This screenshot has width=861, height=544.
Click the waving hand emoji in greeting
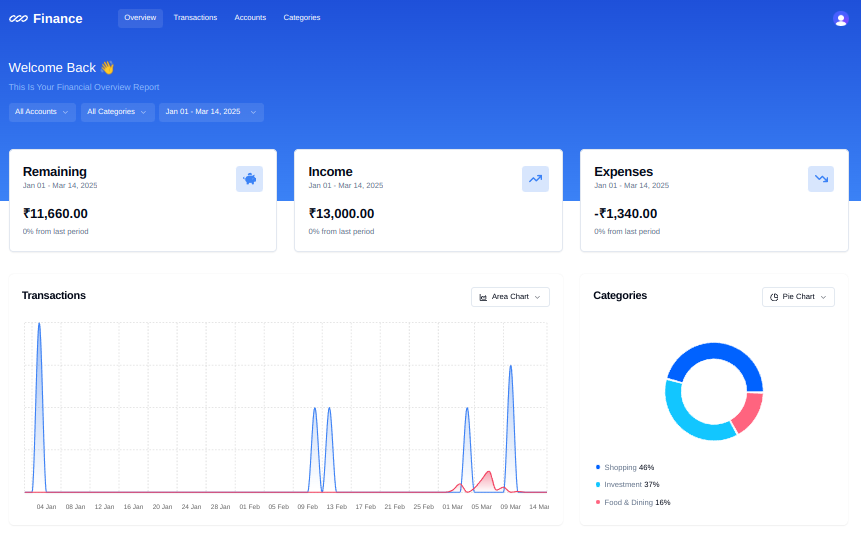107,67
